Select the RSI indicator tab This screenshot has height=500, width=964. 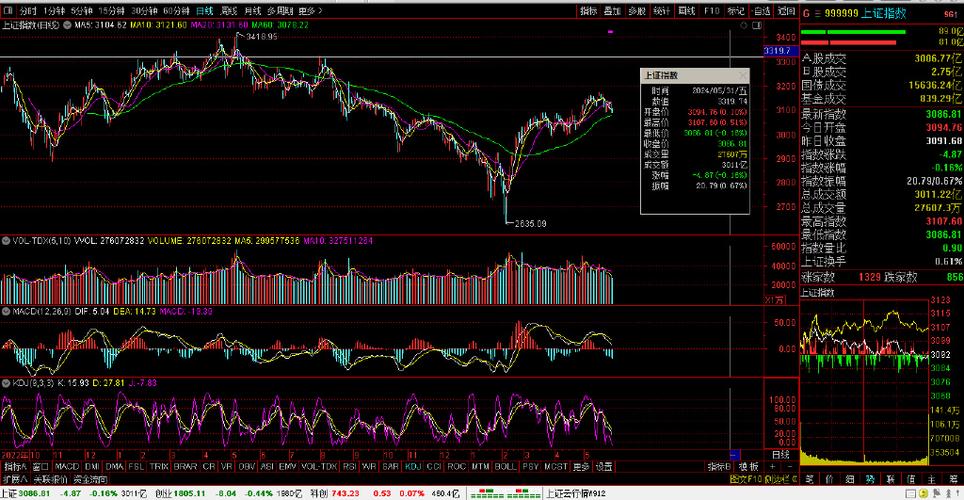[350, 466]
